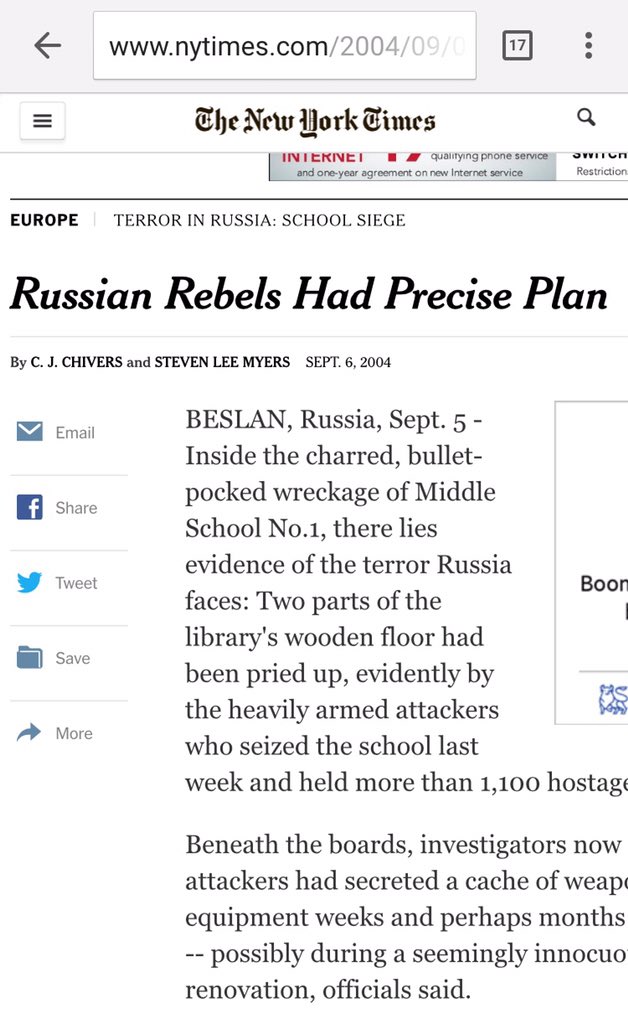
Task: Click the Tweet label text
Action: point(76,583)
